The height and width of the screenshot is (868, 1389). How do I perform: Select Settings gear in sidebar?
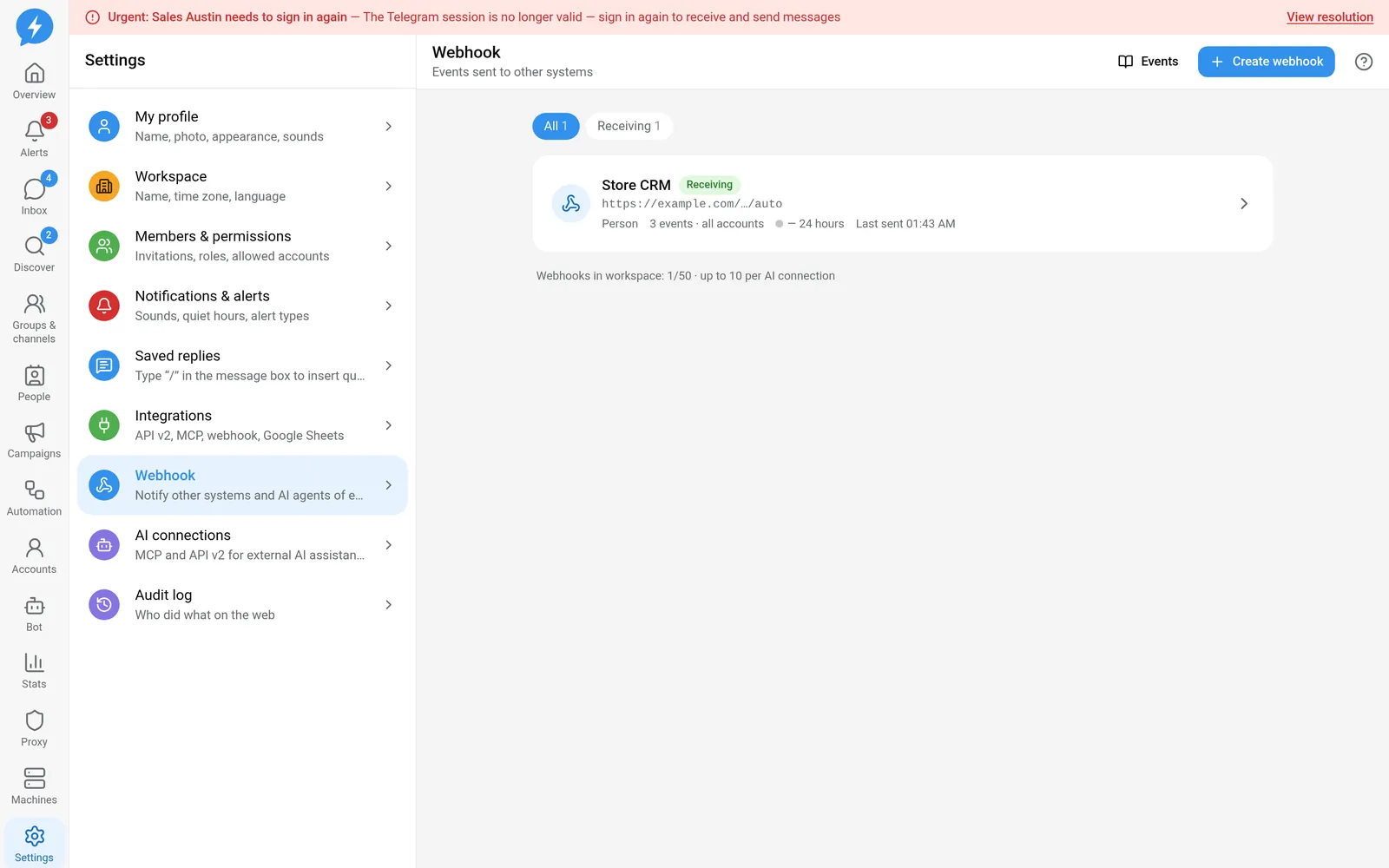point(34,845)
